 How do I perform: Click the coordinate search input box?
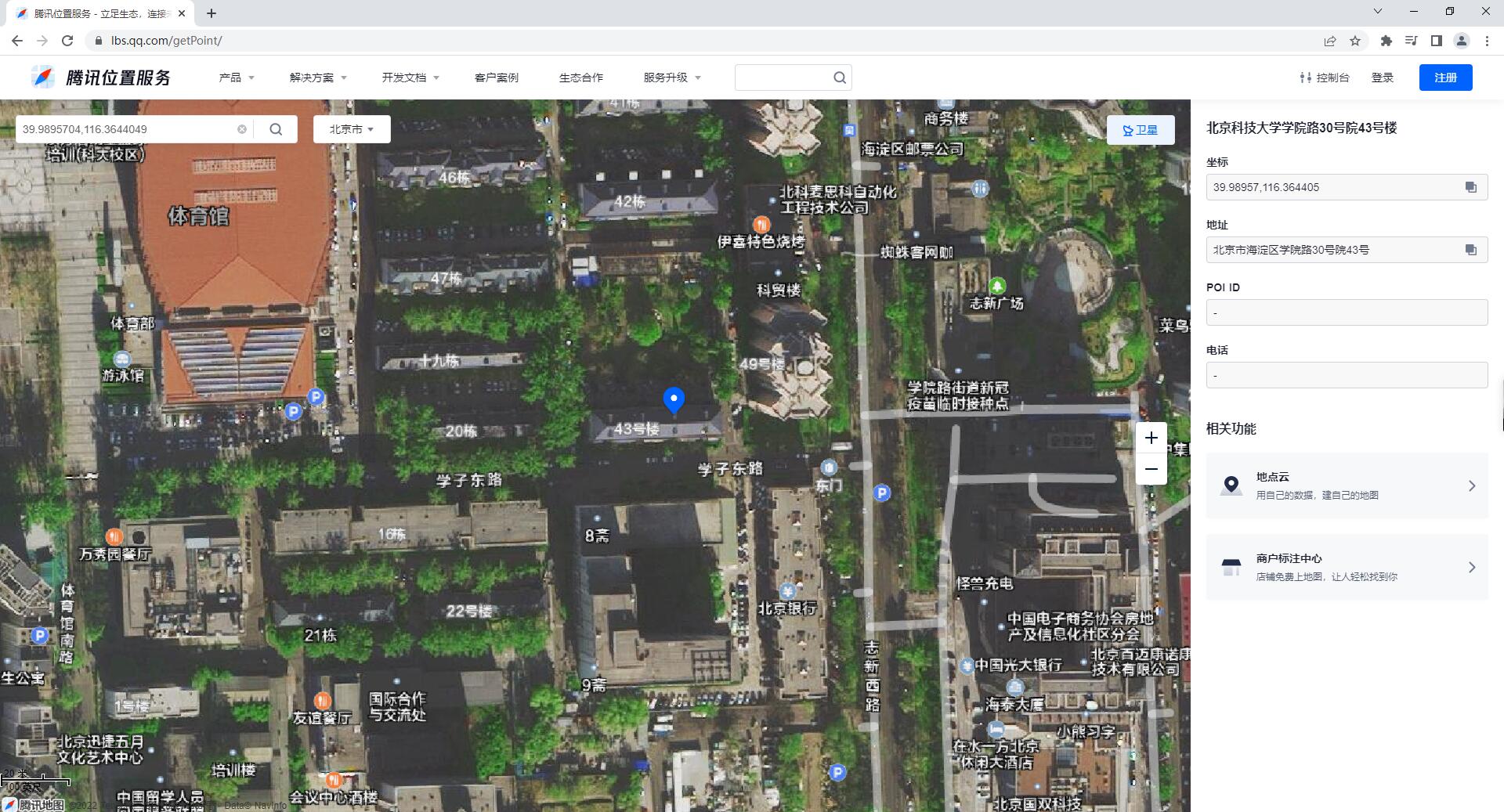click(x=125, y=129)
